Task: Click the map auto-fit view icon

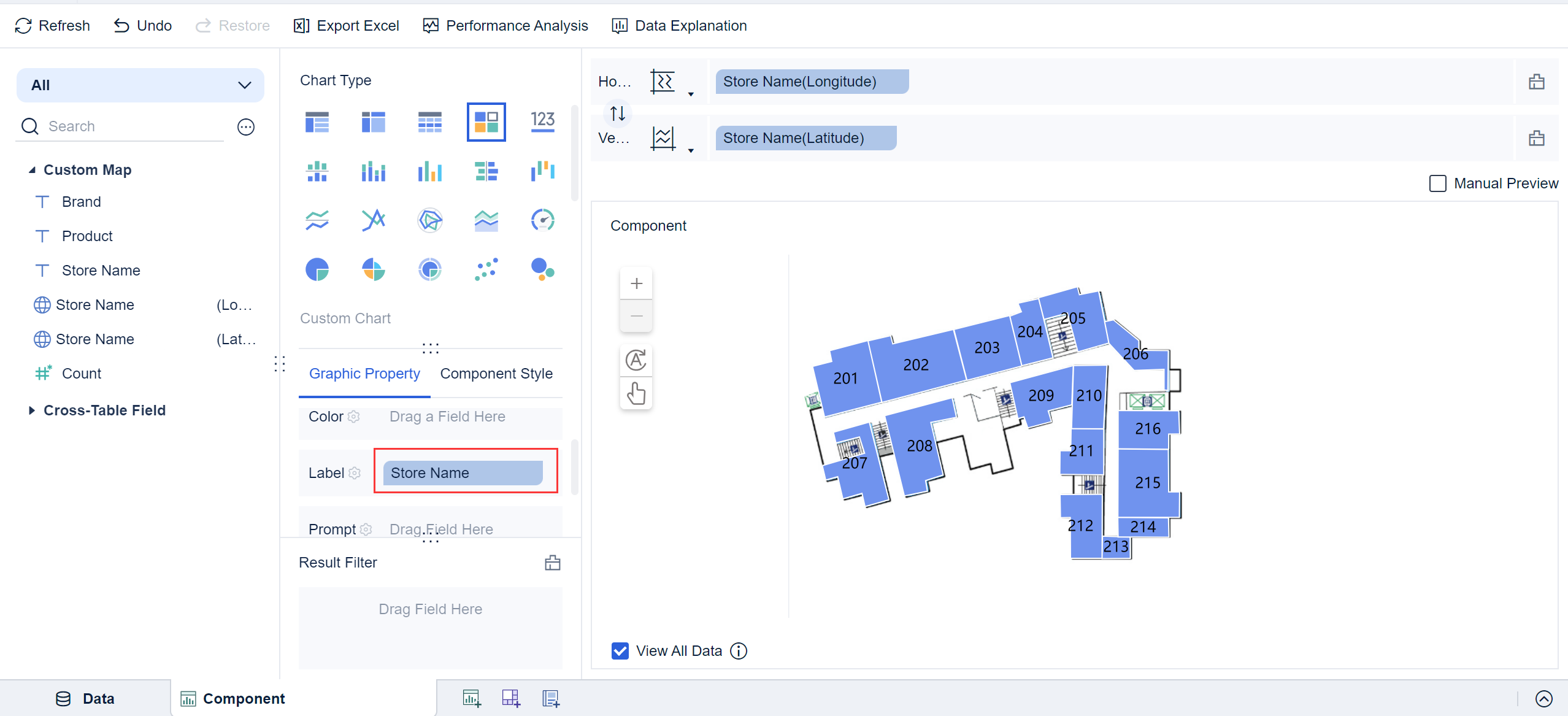Action: coord(636,360)
